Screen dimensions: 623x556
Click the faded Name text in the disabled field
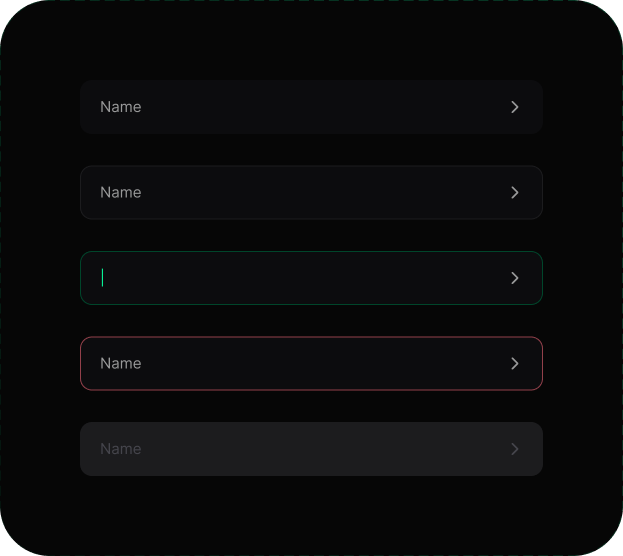[x=121, y=449]
